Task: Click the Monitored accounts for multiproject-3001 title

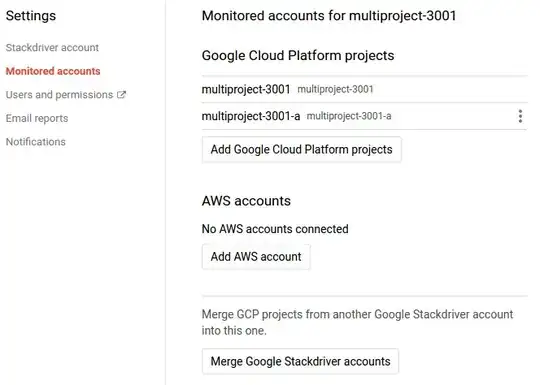Action: 329,16
